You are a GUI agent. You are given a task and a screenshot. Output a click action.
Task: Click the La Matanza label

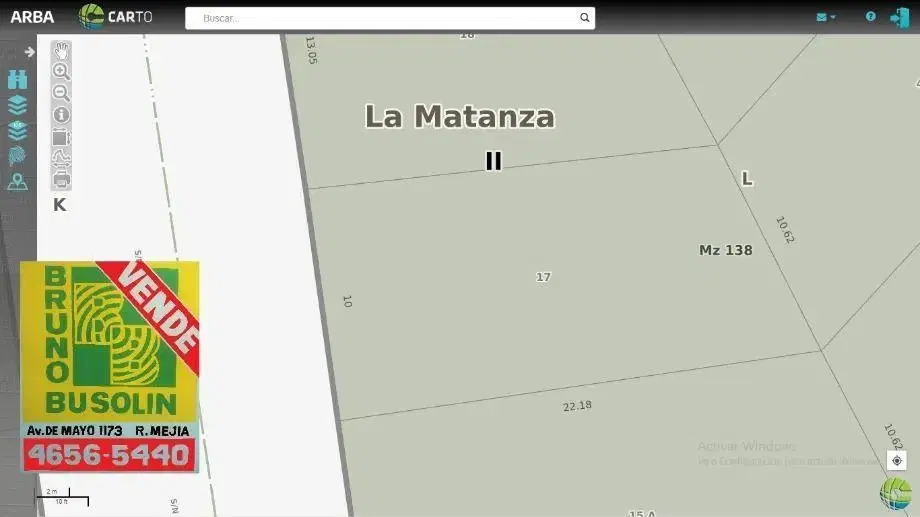click(459, 116)
